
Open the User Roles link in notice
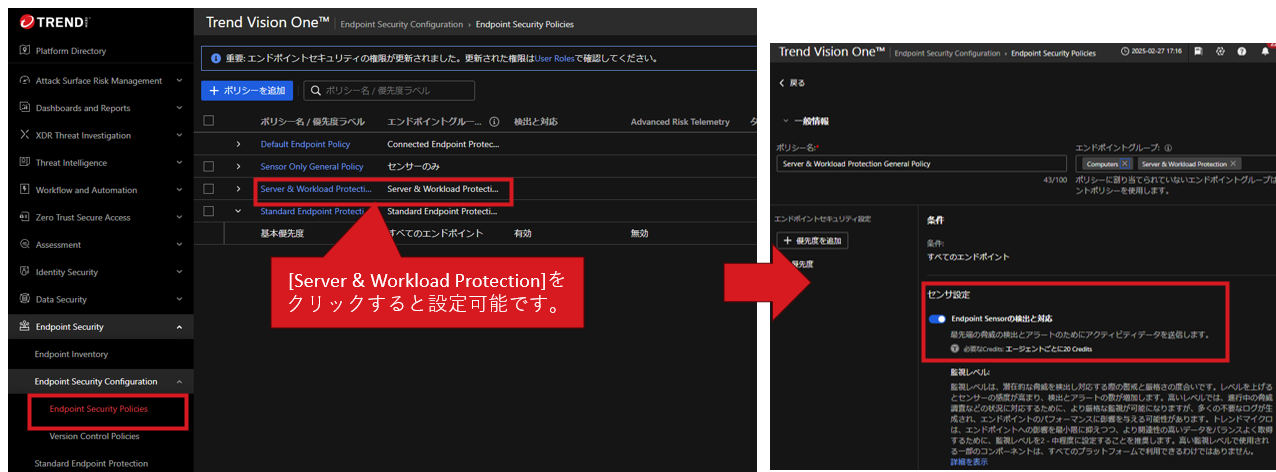tap(555, 58)
